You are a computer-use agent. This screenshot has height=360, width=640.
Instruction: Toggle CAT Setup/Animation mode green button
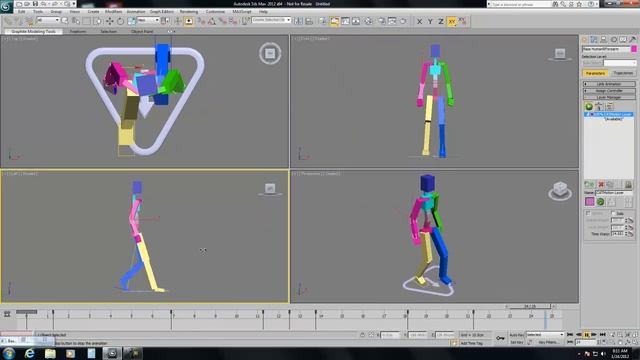click(x=589, y=107)
